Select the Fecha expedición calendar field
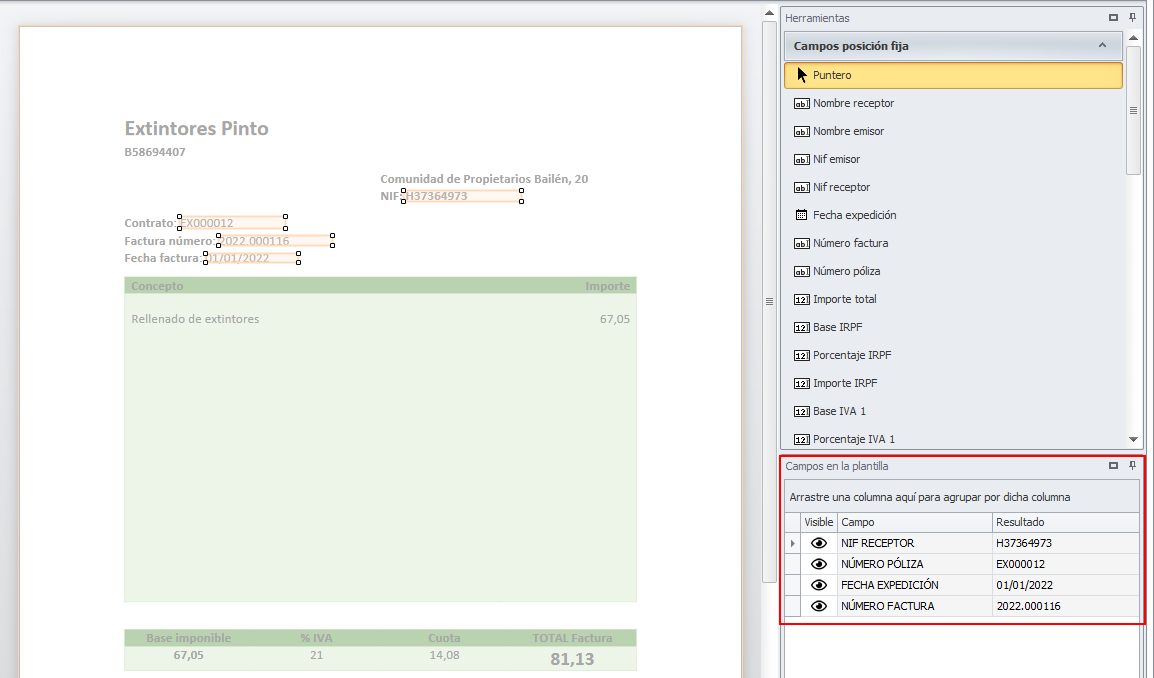Viewport: 1154px width, 678px height. tap(854, 215)
